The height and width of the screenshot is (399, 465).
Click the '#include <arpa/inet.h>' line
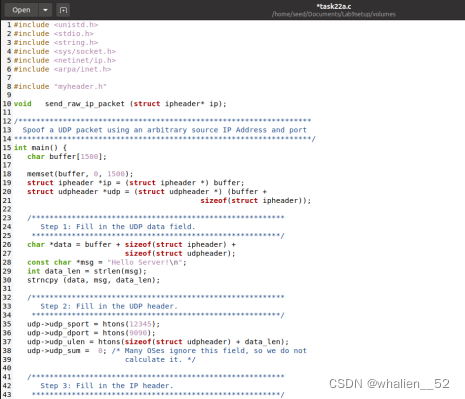point(62,69)
